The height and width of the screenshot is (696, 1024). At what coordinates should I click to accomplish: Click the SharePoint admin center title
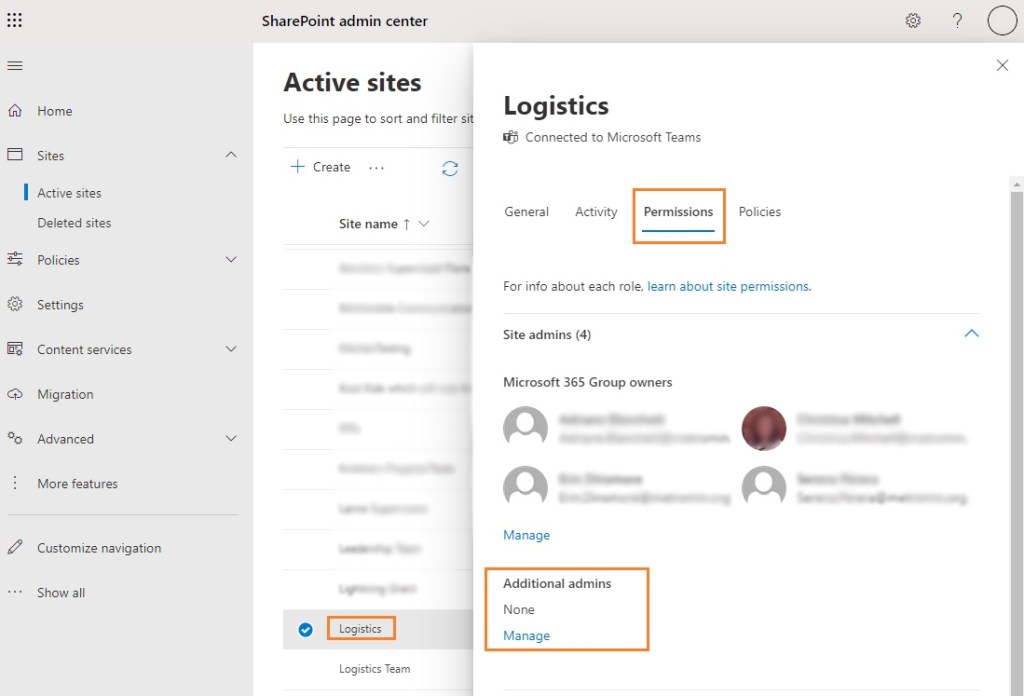point(344,21)
